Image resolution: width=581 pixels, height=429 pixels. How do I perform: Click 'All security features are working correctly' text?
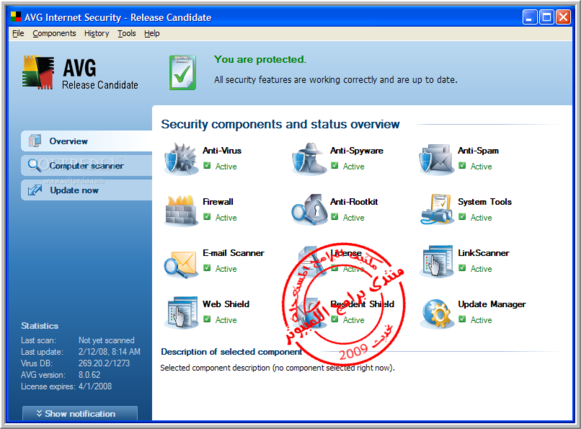pos(335,80)
